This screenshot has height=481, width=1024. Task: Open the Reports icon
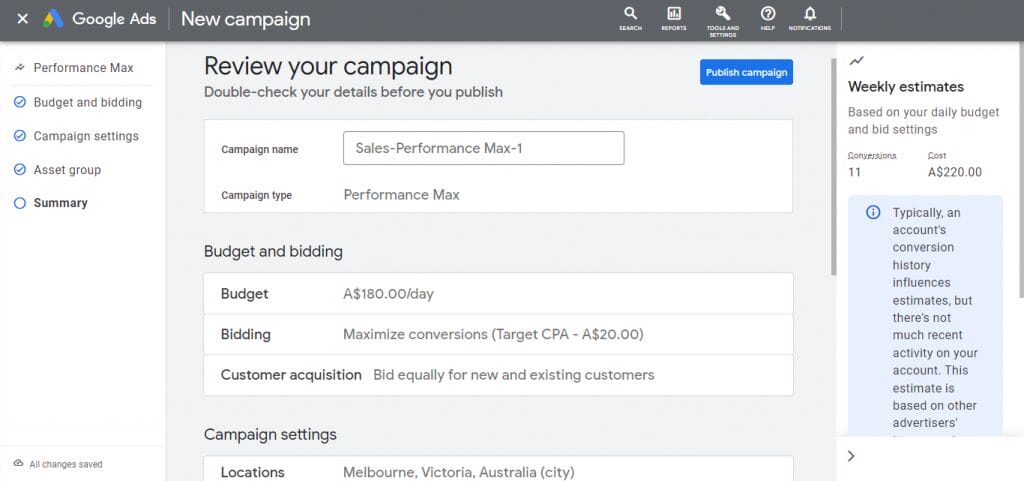tap(674, 14)
